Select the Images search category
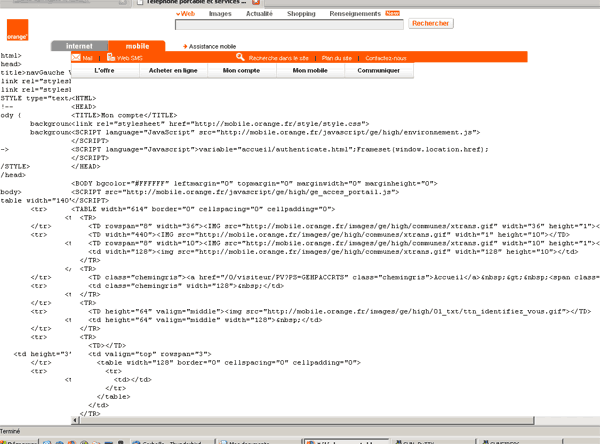600x444 pixels. (x=220, y=14)
